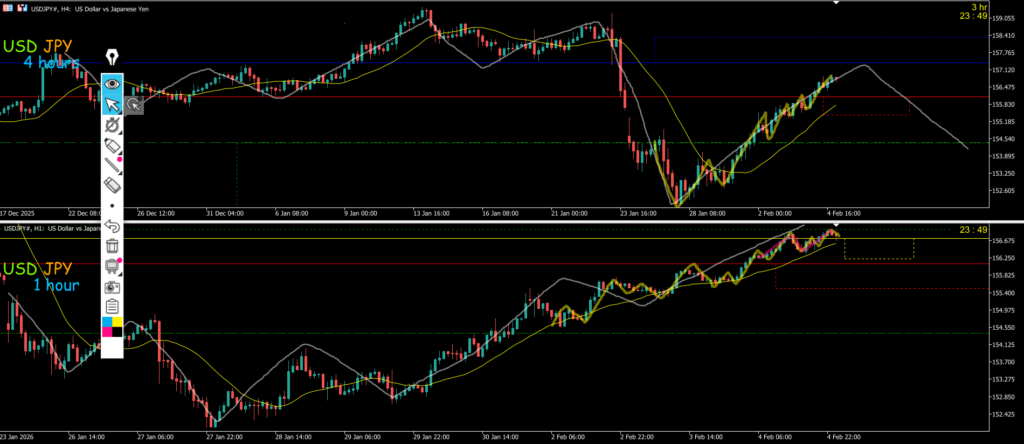Select the pencil drawing tool
Image resolution: width=1024 pixels, height=444 pixels.
pyautogui.click(x=112, y=166)
